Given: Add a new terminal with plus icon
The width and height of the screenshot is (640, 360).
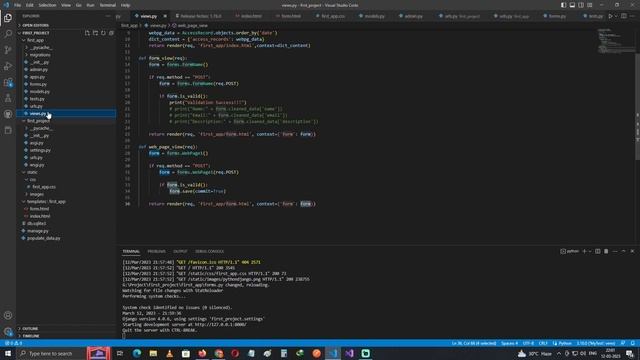Looking at the screenshot, I should click(584, 251).
